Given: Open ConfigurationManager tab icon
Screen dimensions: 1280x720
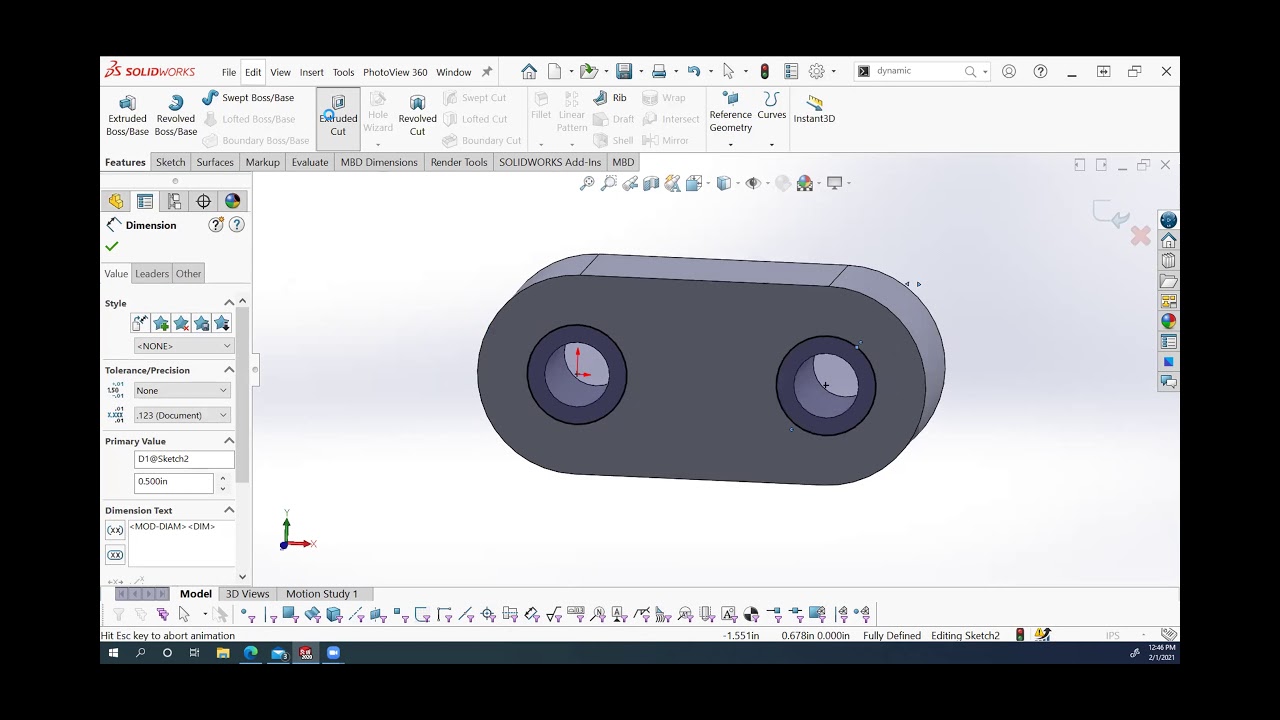Looking at the screenshot, I should coord(174,201).
